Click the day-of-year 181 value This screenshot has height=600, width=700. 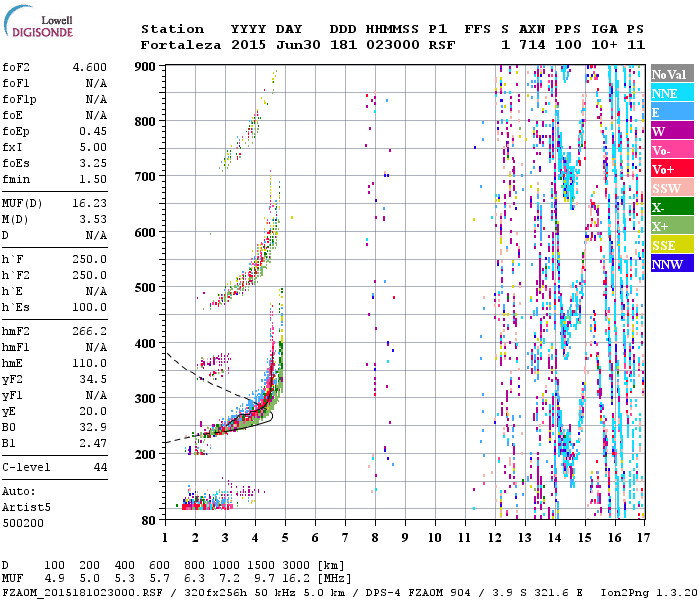(343, 45)
